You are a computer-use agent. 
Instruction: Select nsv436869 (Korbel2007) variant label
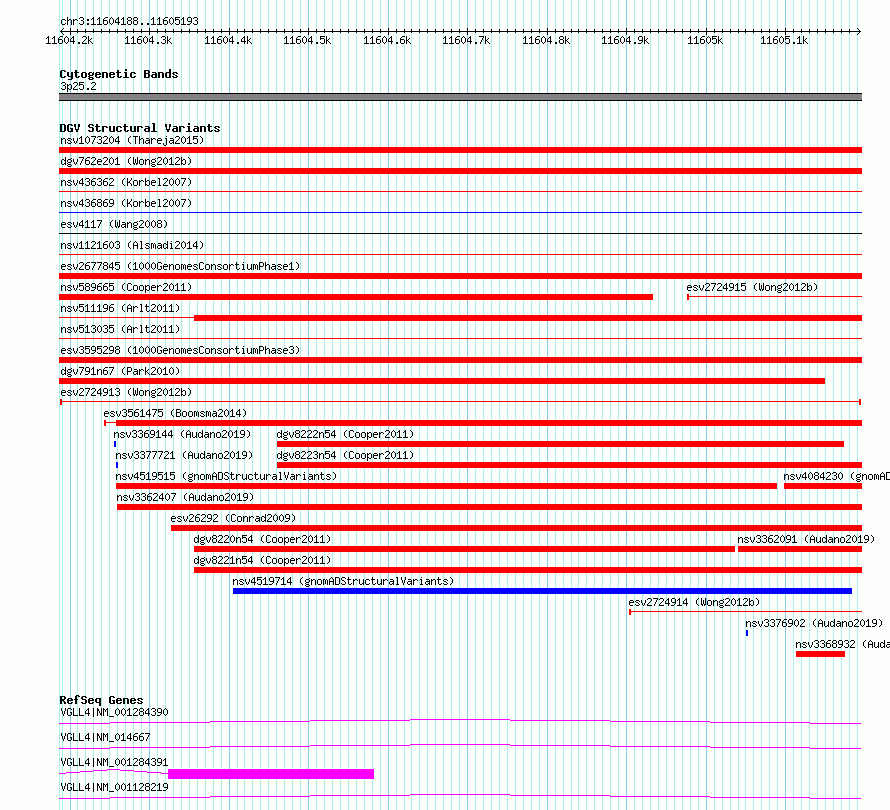126,203
